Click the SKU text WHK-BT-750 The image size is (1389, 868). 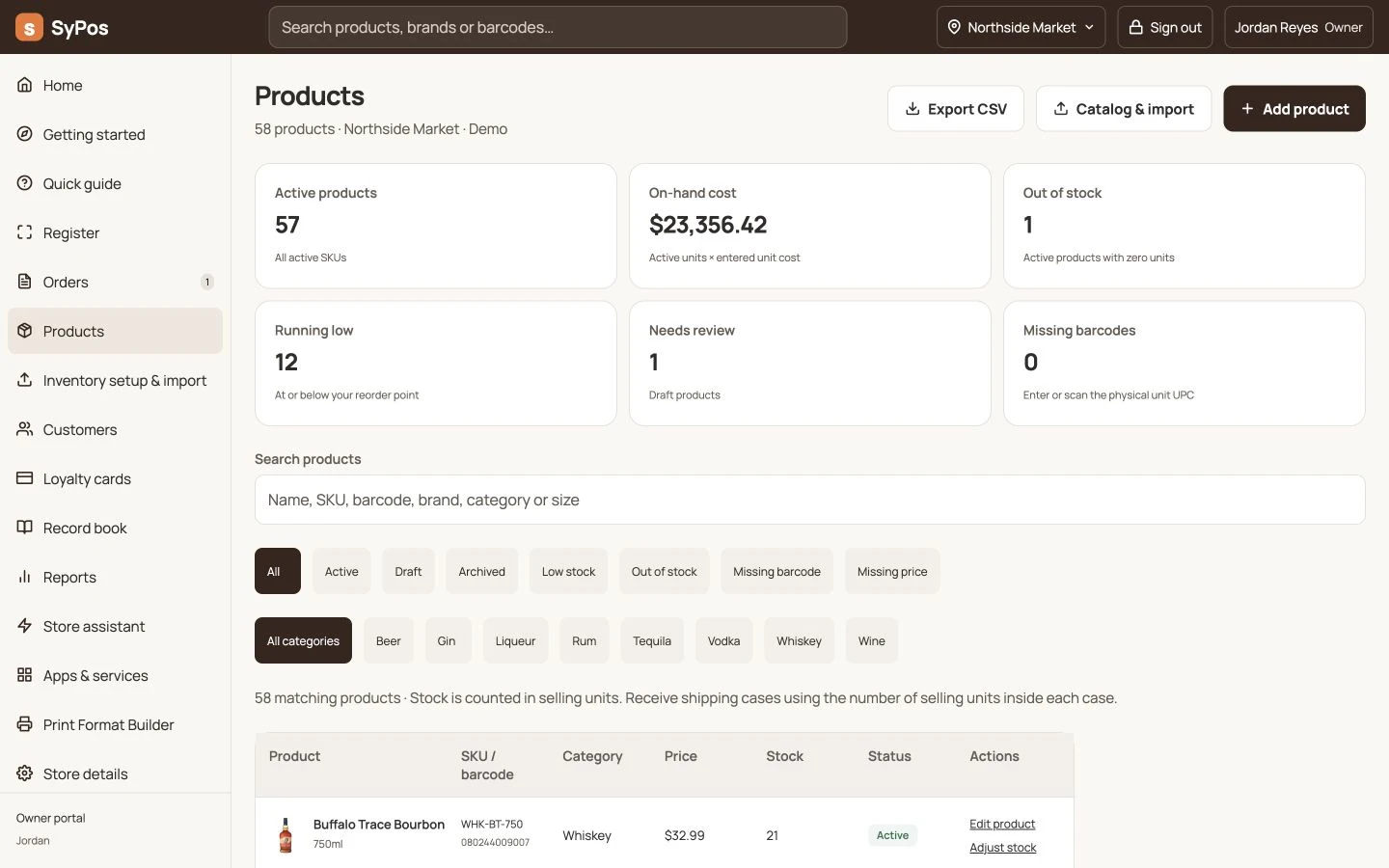pos(492,825)
